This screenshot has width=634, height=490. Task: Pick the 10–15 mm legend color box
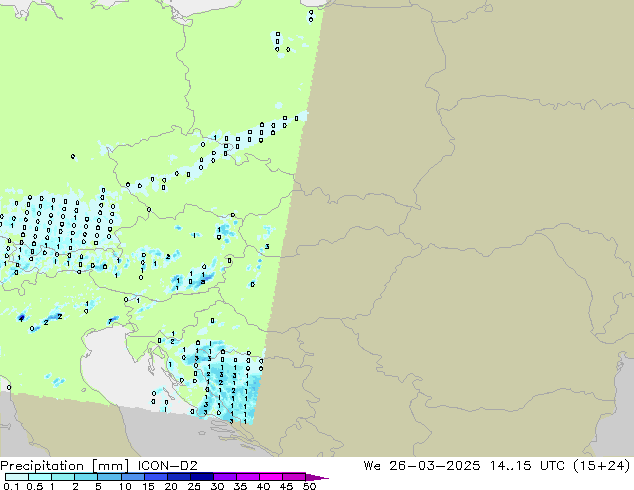tap(132, 477)
